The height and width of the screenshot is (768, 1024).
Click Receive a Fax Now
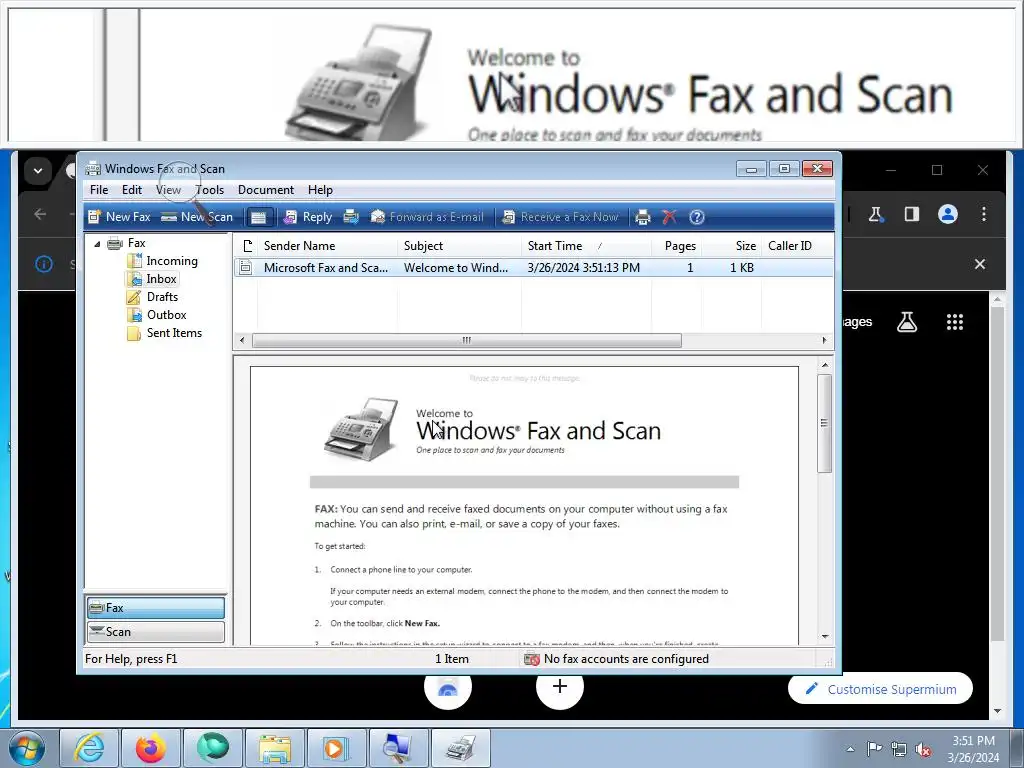[560, 217]
